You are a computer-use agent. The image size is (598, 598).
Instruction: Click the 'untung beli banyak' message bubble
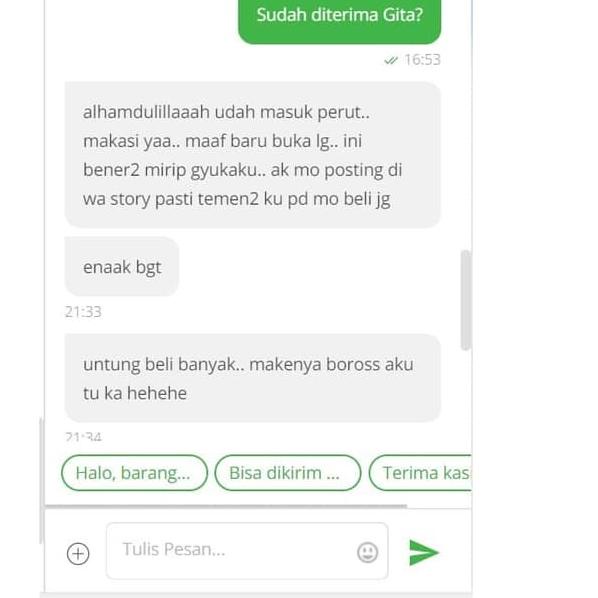point(253,378)
